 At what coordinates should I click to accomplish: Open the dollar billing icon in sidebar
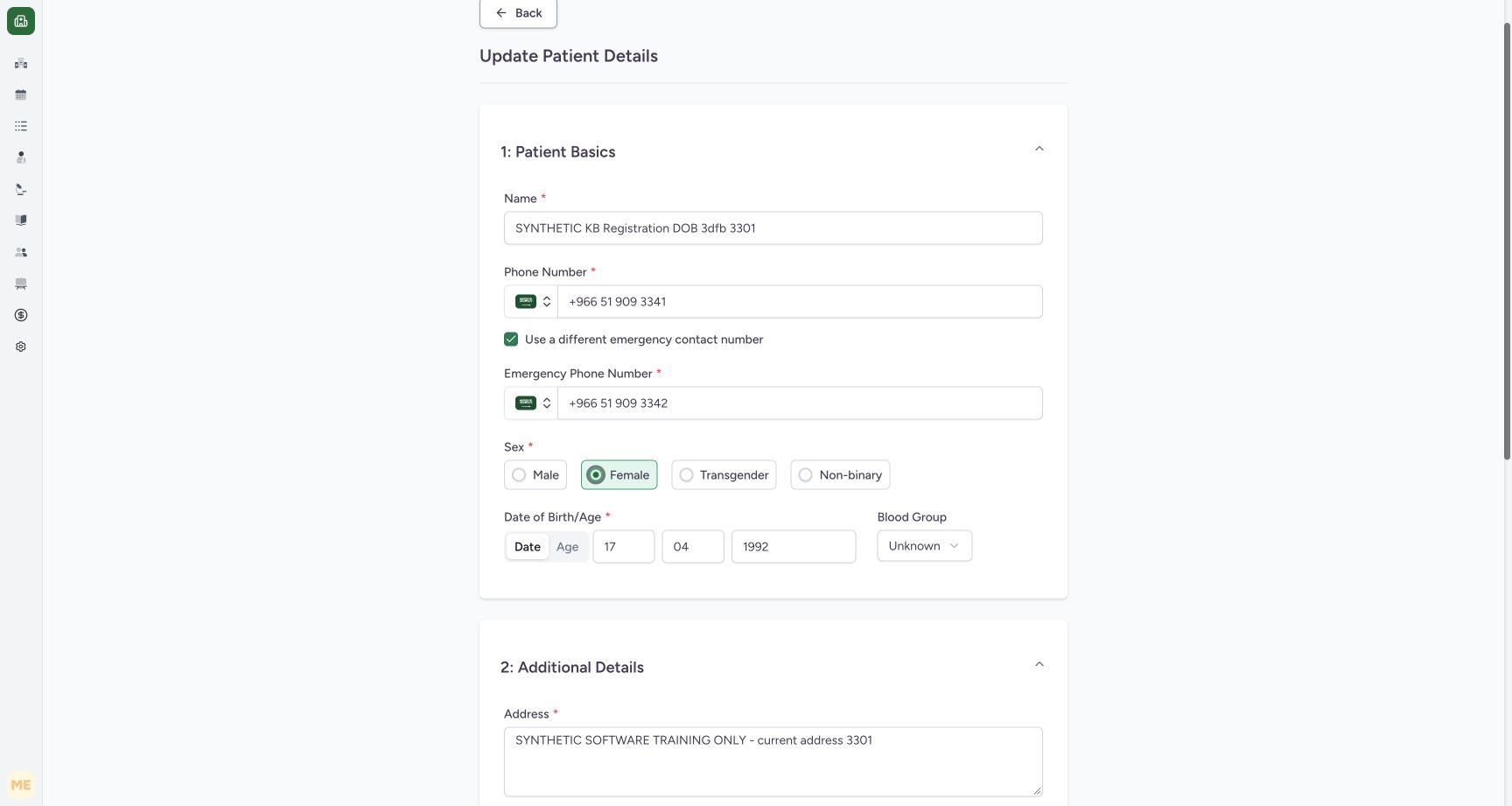coord(21,315)
